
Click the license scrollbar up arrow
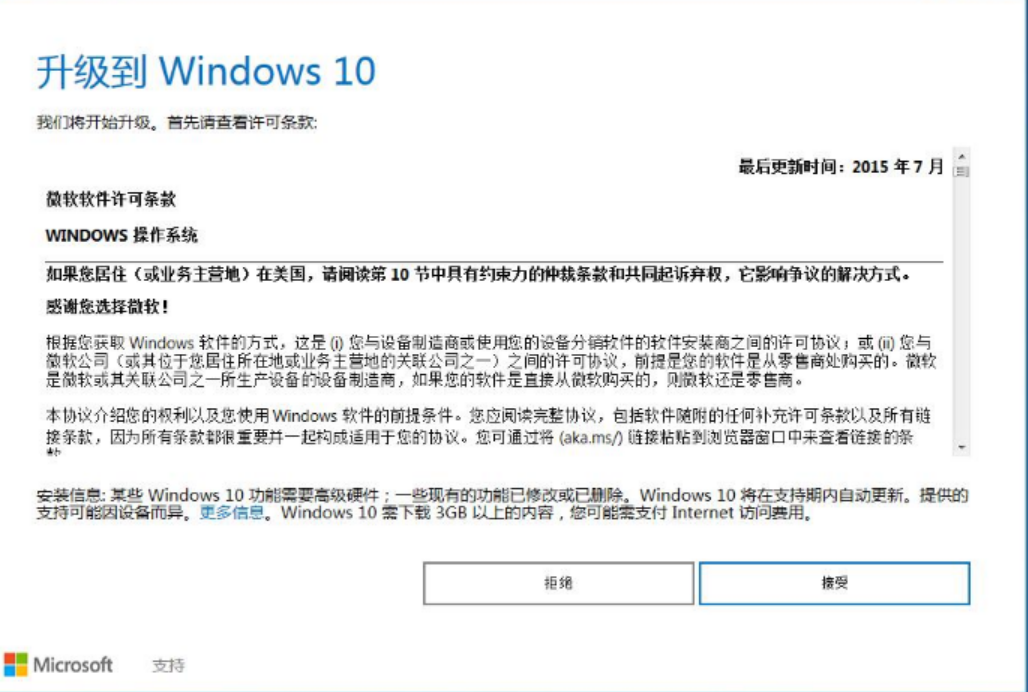coord(961,156)
